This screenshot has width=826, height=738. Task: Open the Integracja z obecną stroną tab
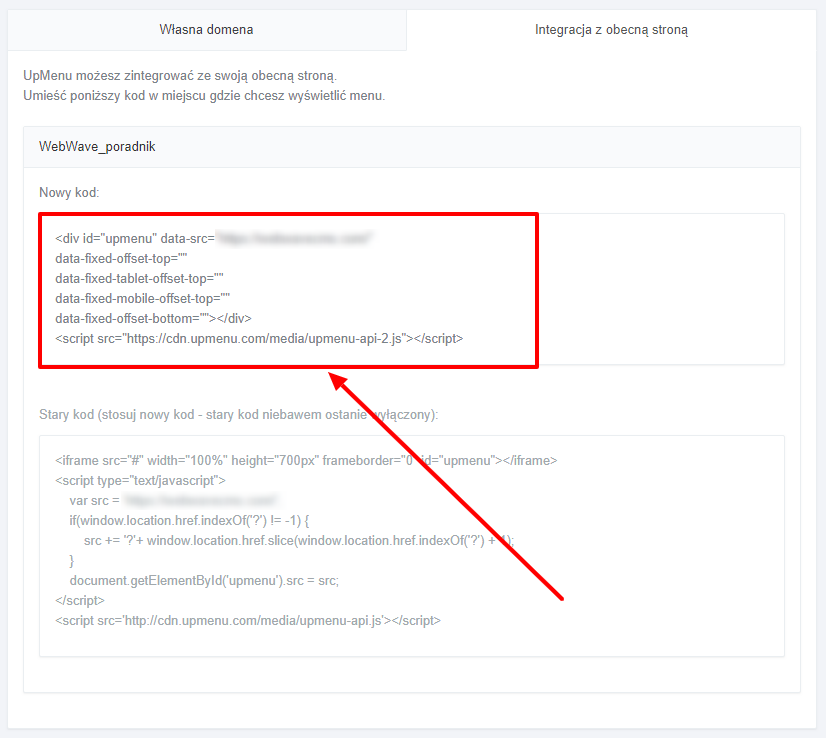(611, 29)
